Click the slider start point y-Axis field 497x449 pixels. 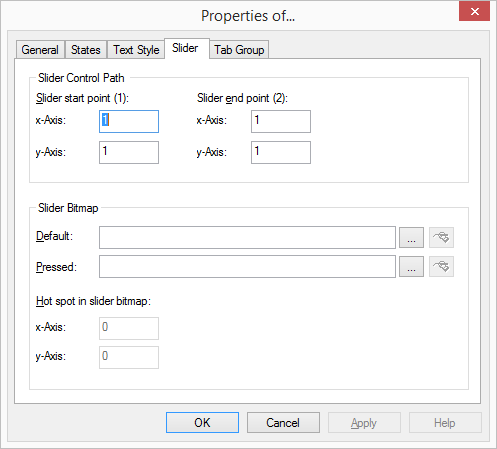(129, 152)
